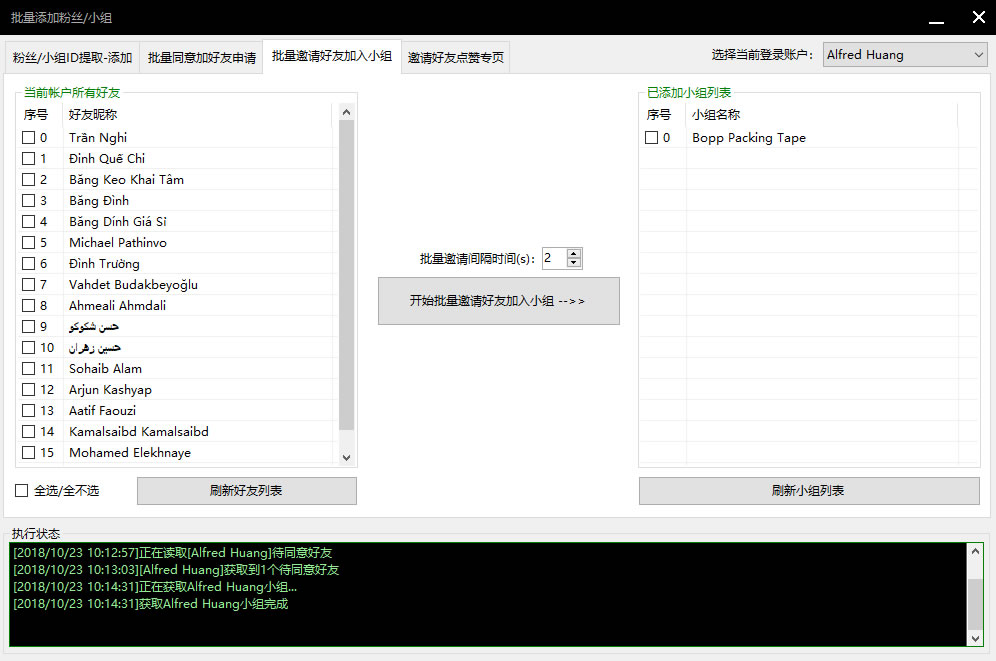Decrease invite interval with the down arrow
Screen dimensions: 996x661
[574, 264]
